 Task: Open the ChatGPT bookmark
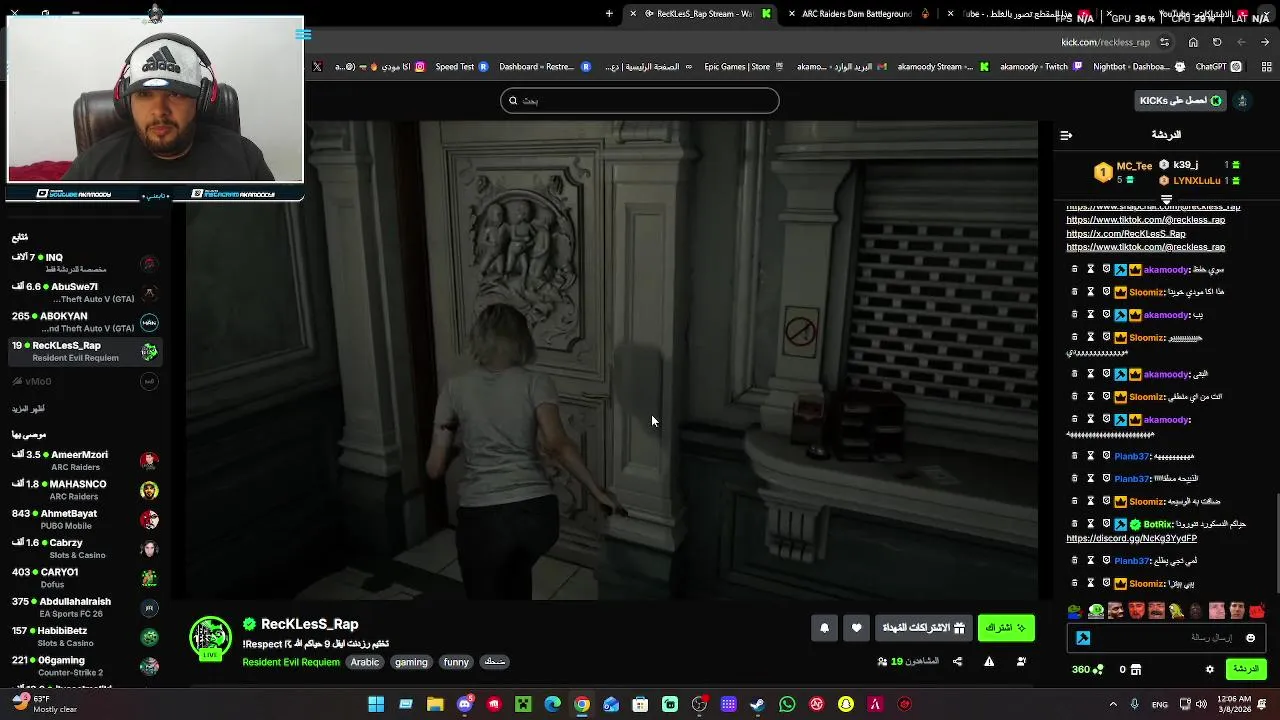(x=1219, y=67)
